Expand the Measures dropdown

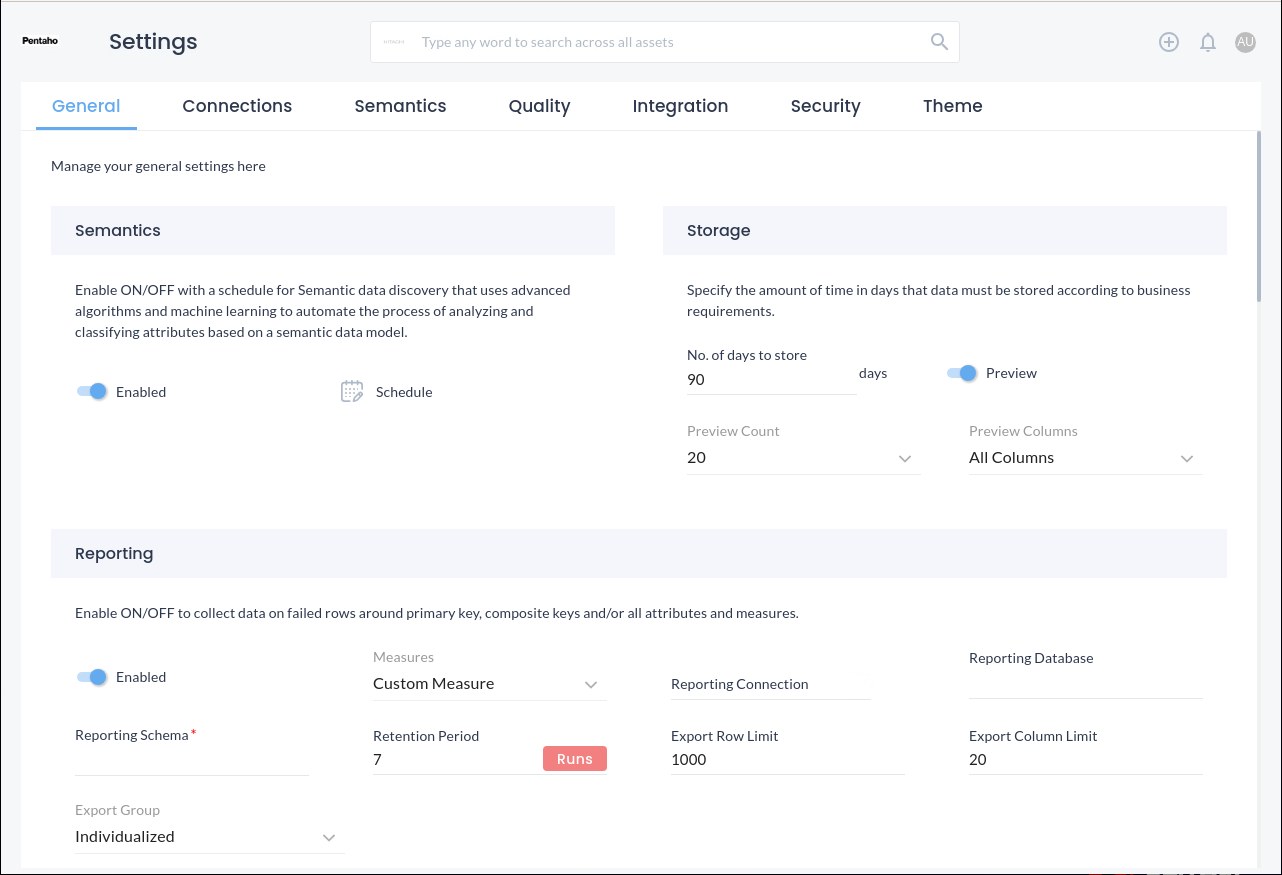click(488, 684)
